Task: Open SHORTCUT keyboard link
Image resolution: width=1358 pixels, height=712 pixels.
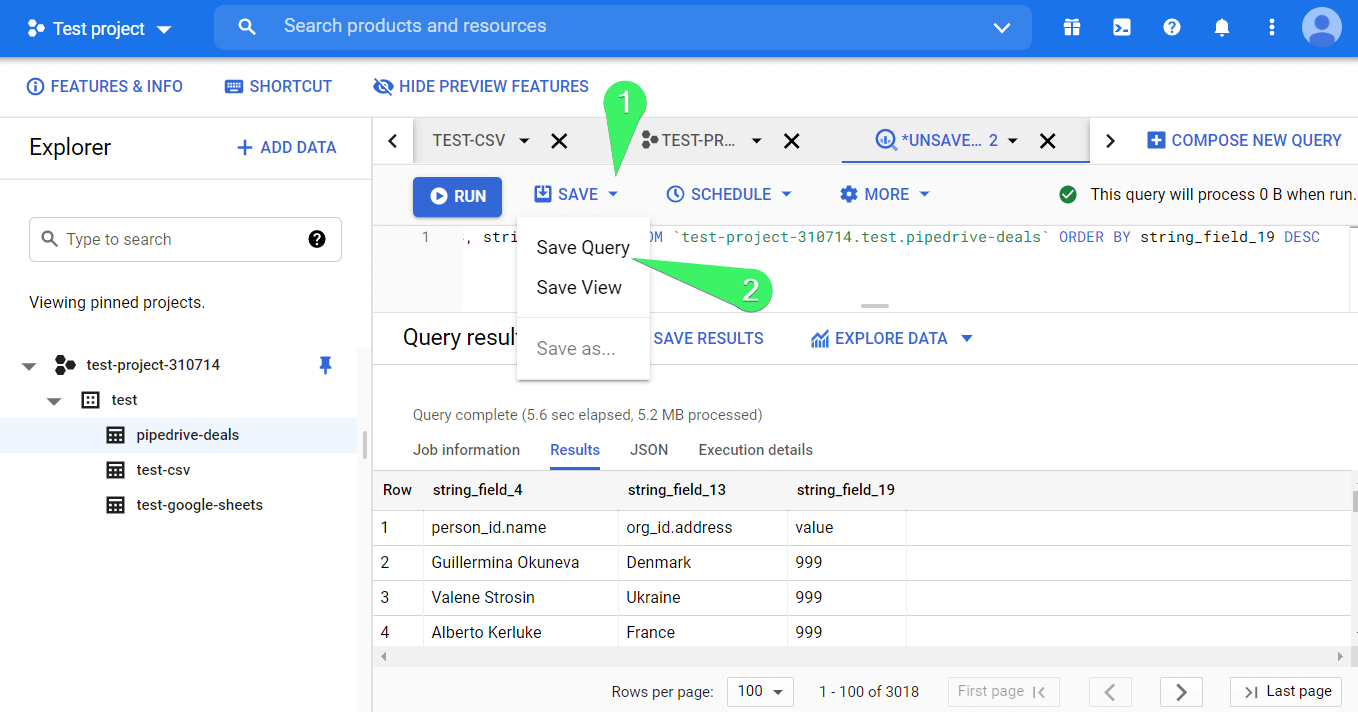Action: point(278,87)
